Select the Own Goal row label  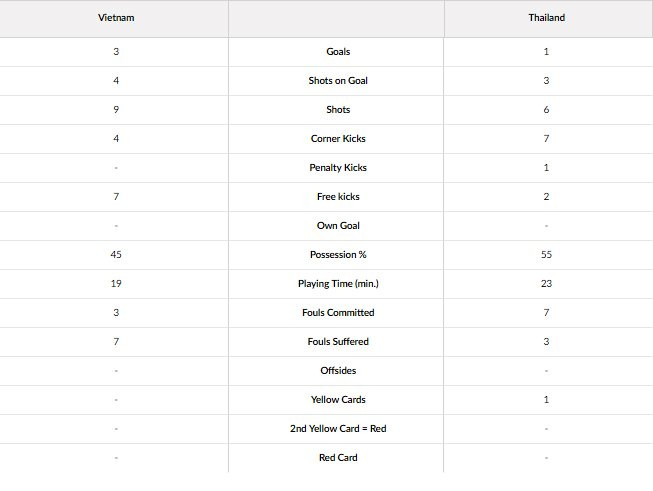pyautogui.click(x=338, y=226)
